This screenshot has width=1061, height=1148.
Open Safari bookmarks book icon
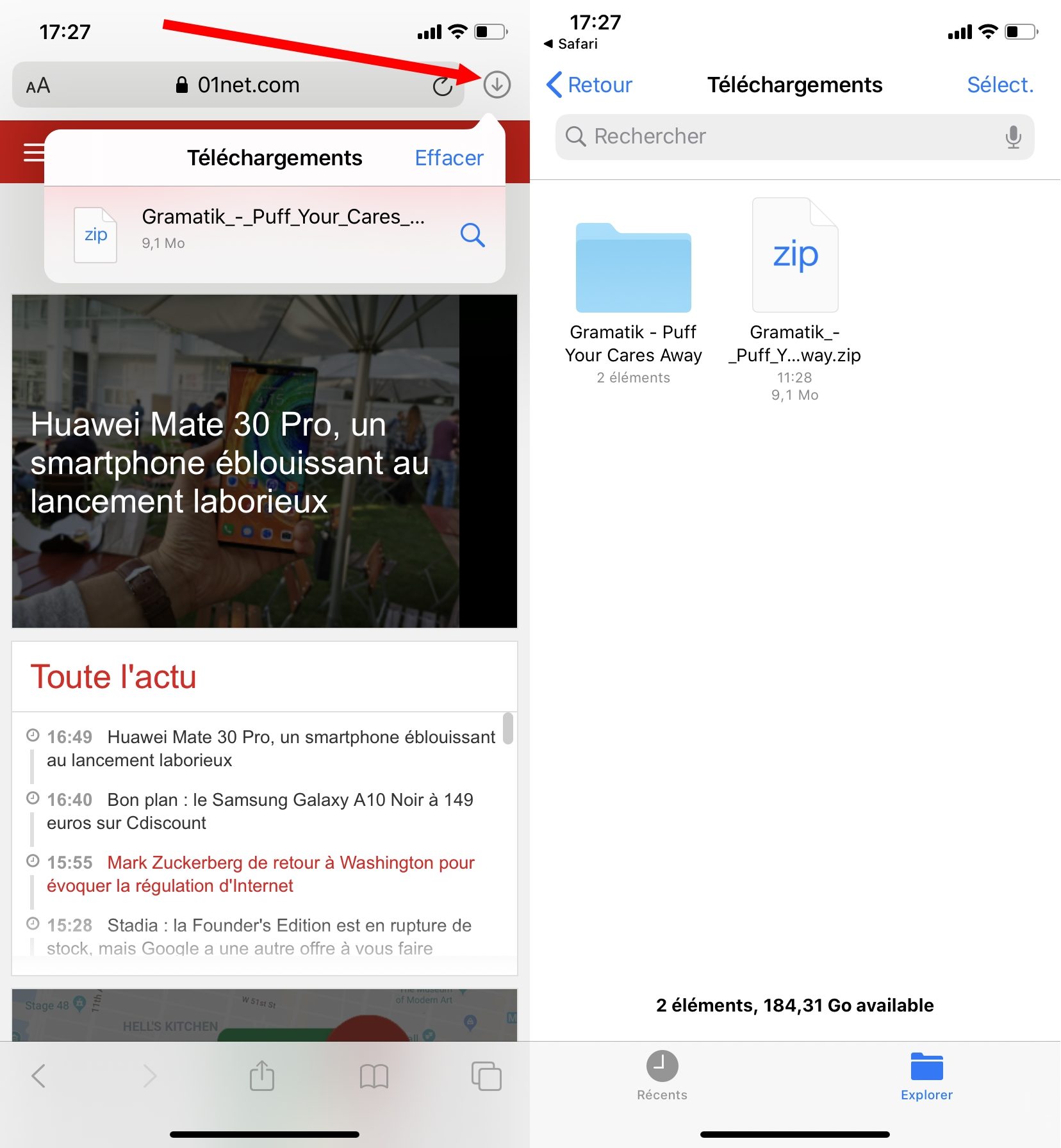[x=374, y=1076]
